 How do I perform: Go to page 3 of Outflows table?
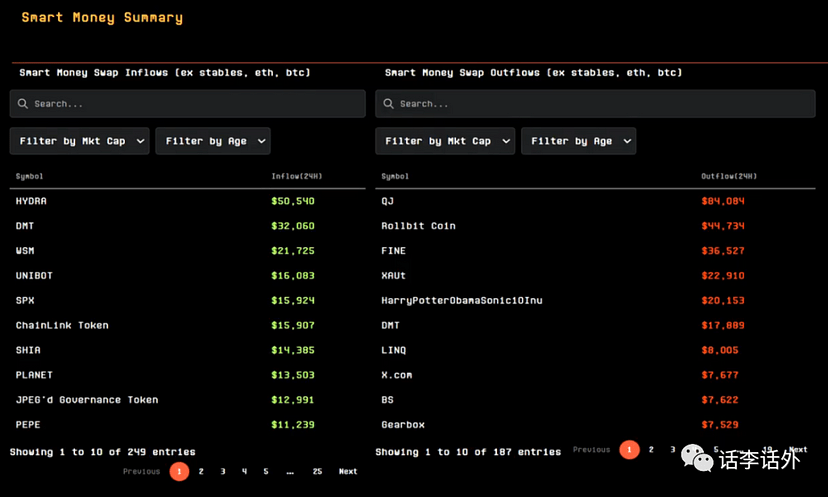[x=673, y=450]
